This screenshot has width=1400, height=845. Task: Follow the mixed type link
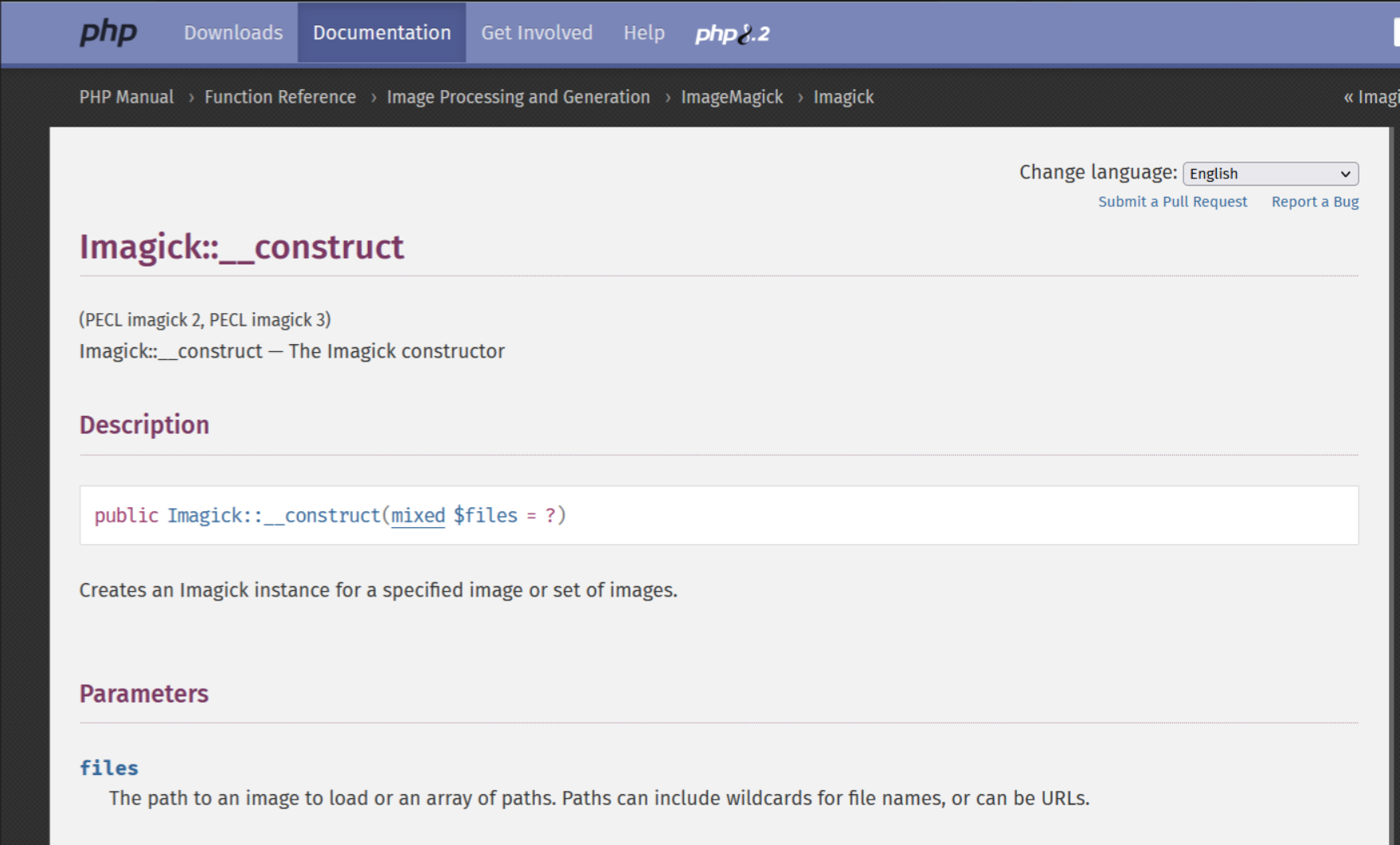[x=418, y=516]
